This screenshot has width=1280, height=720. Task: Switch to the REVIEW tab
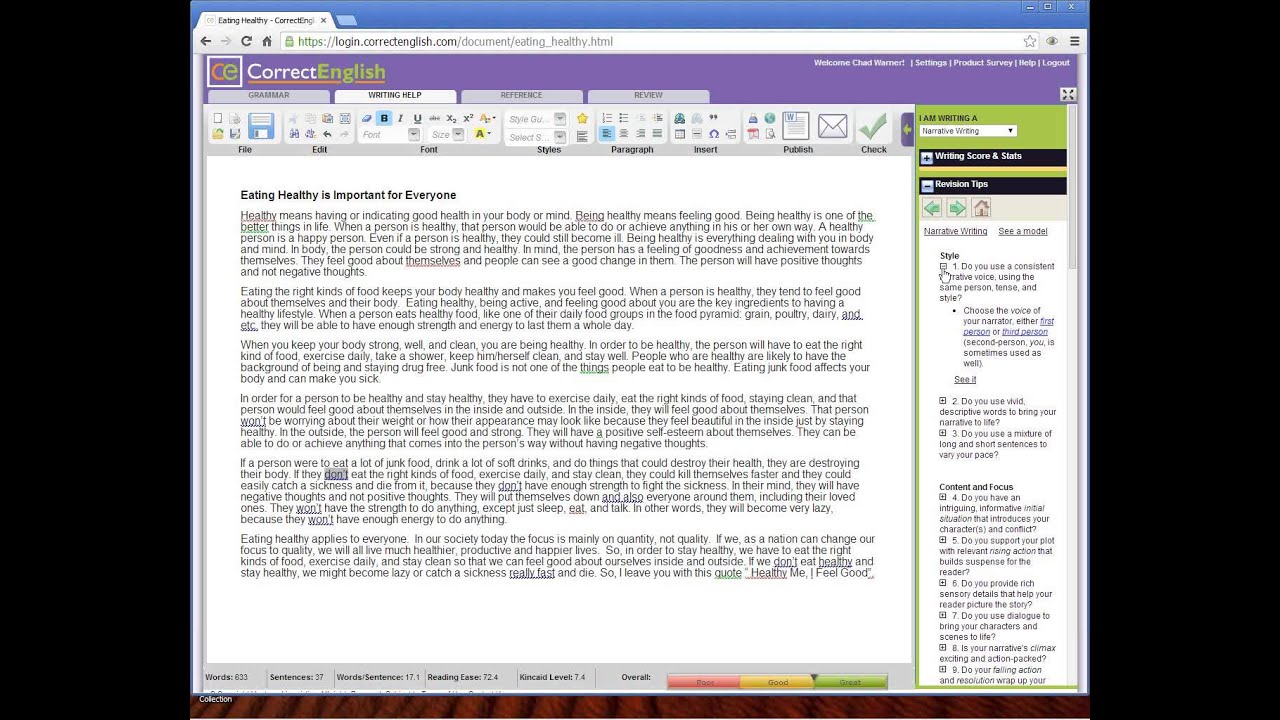coord(648,96)
